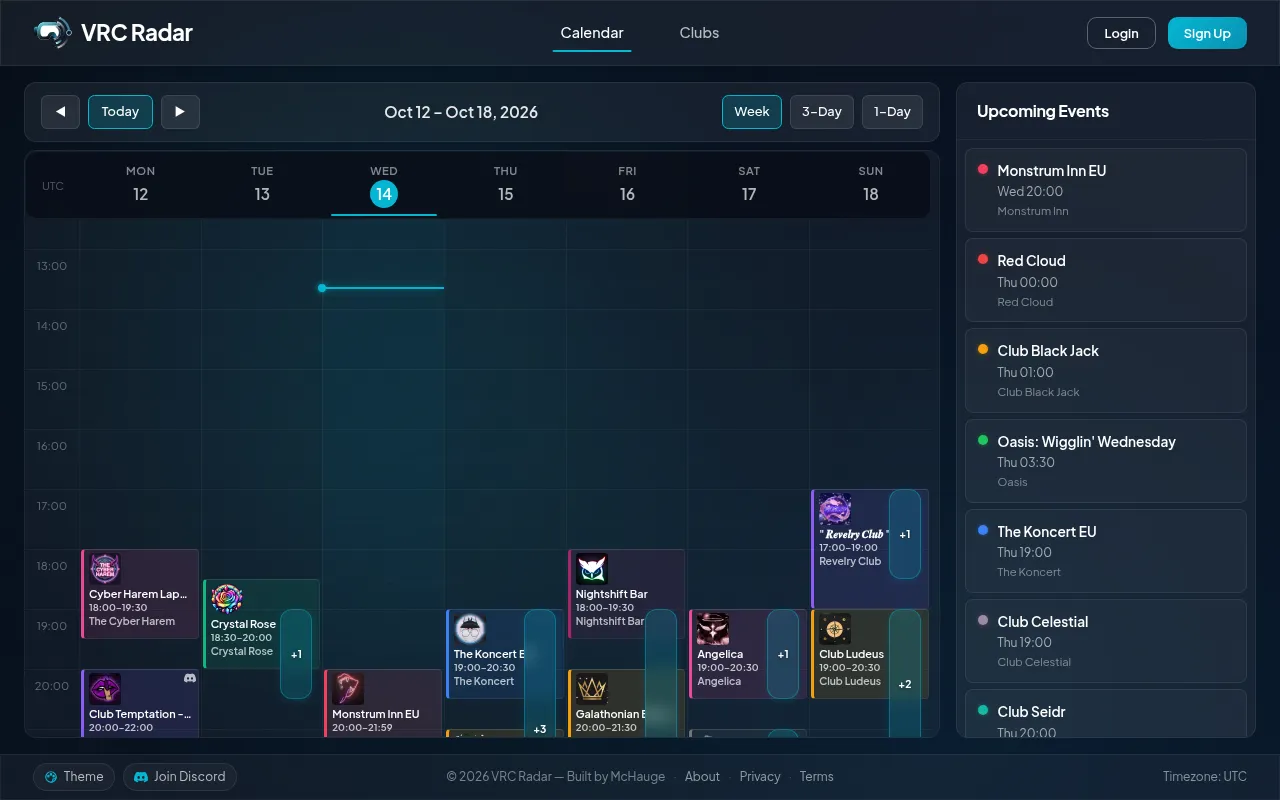Click the Theme palette icon
This screenshot has width=1280, height=800.
pos(51,777)
